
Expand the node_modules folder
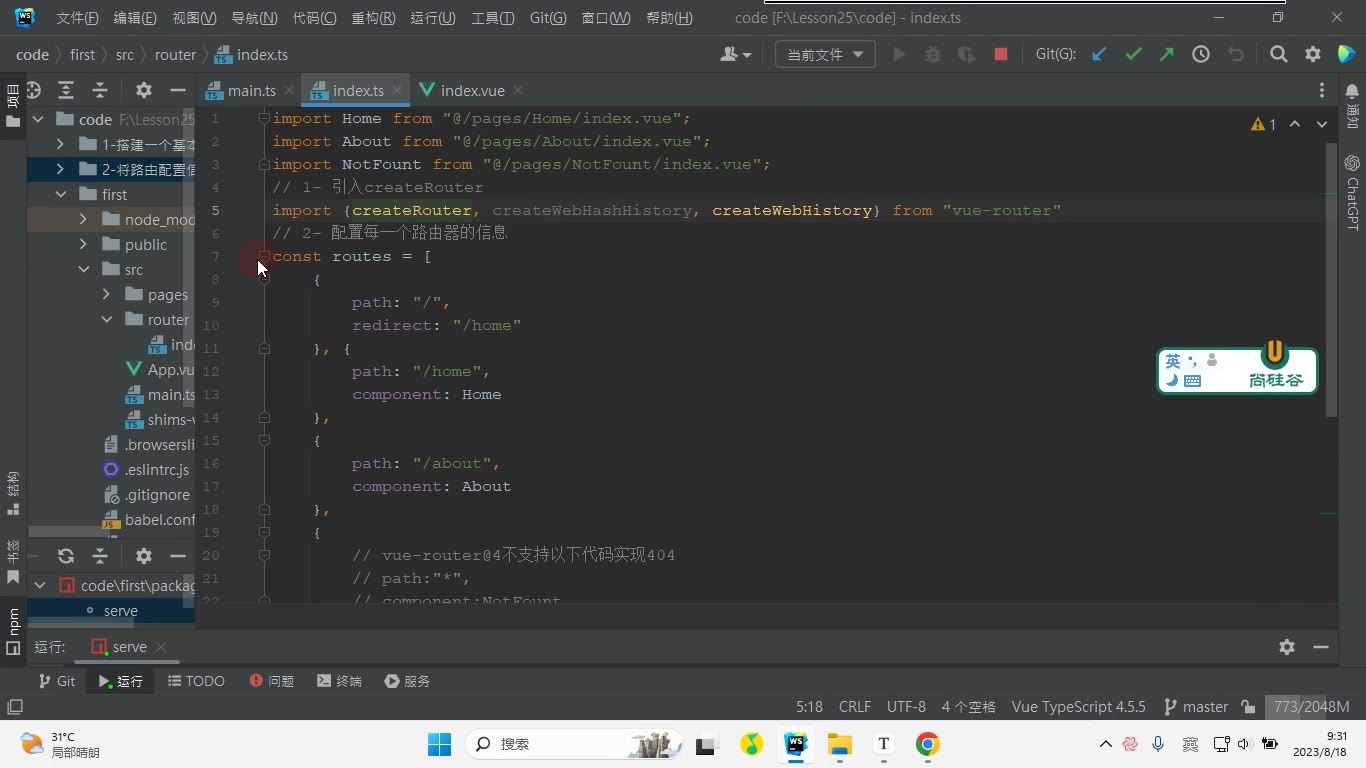point(83,220)
